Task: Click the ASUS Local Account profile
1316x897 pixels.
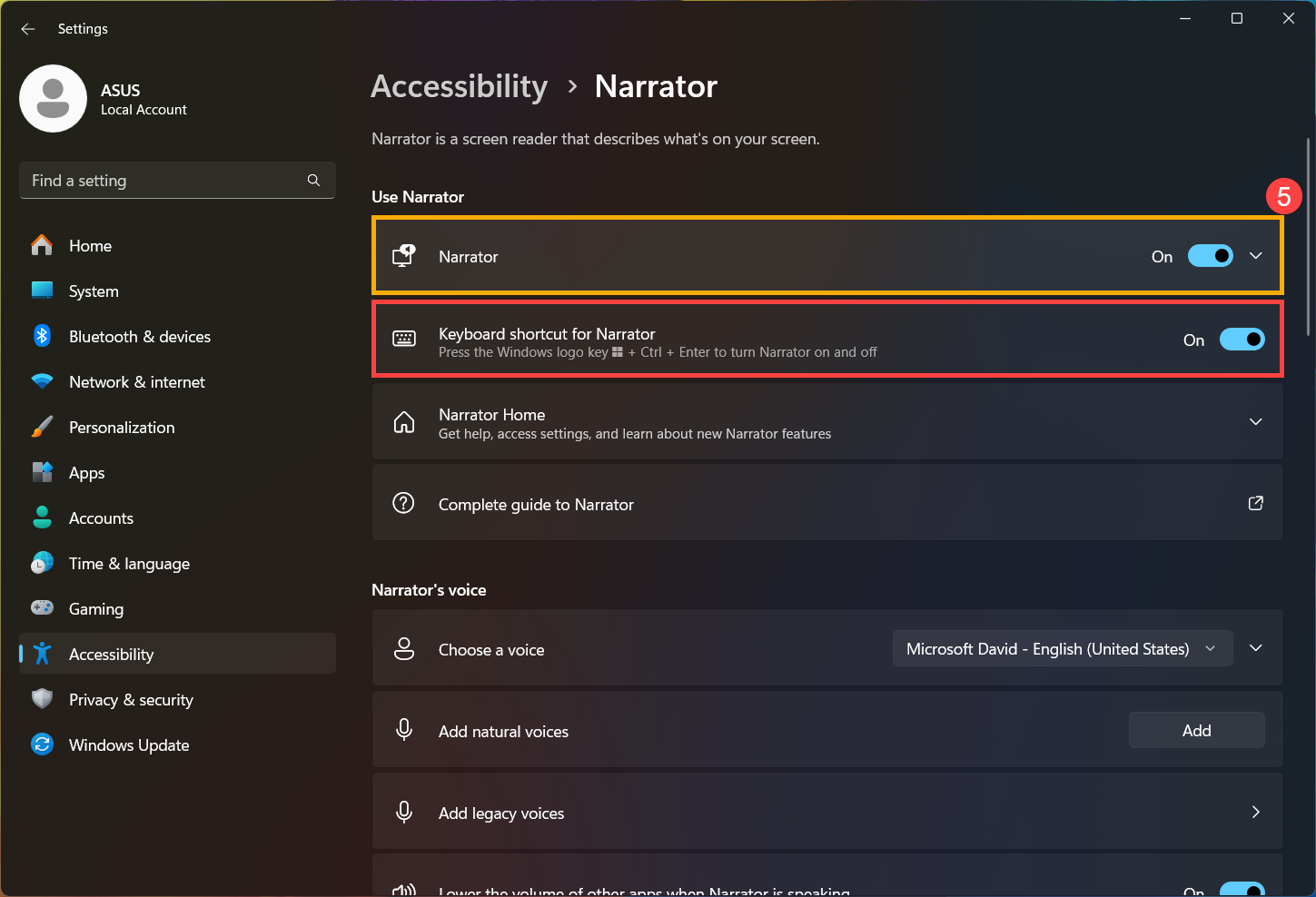Action: click(x=104, y=98)
